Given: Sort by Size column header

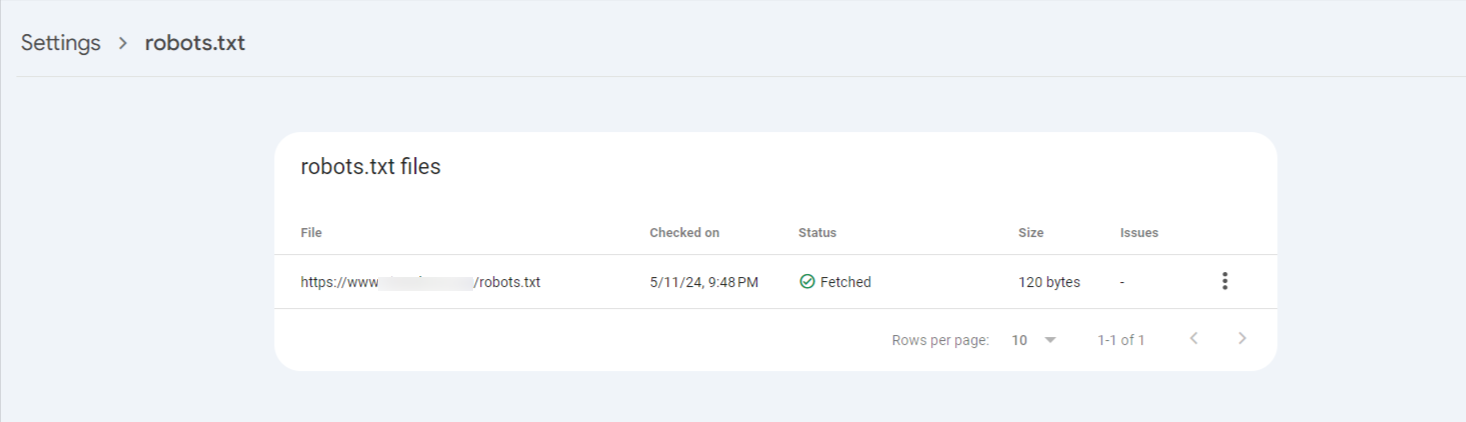Looking at the screenshot, I should pos(1031,232).
